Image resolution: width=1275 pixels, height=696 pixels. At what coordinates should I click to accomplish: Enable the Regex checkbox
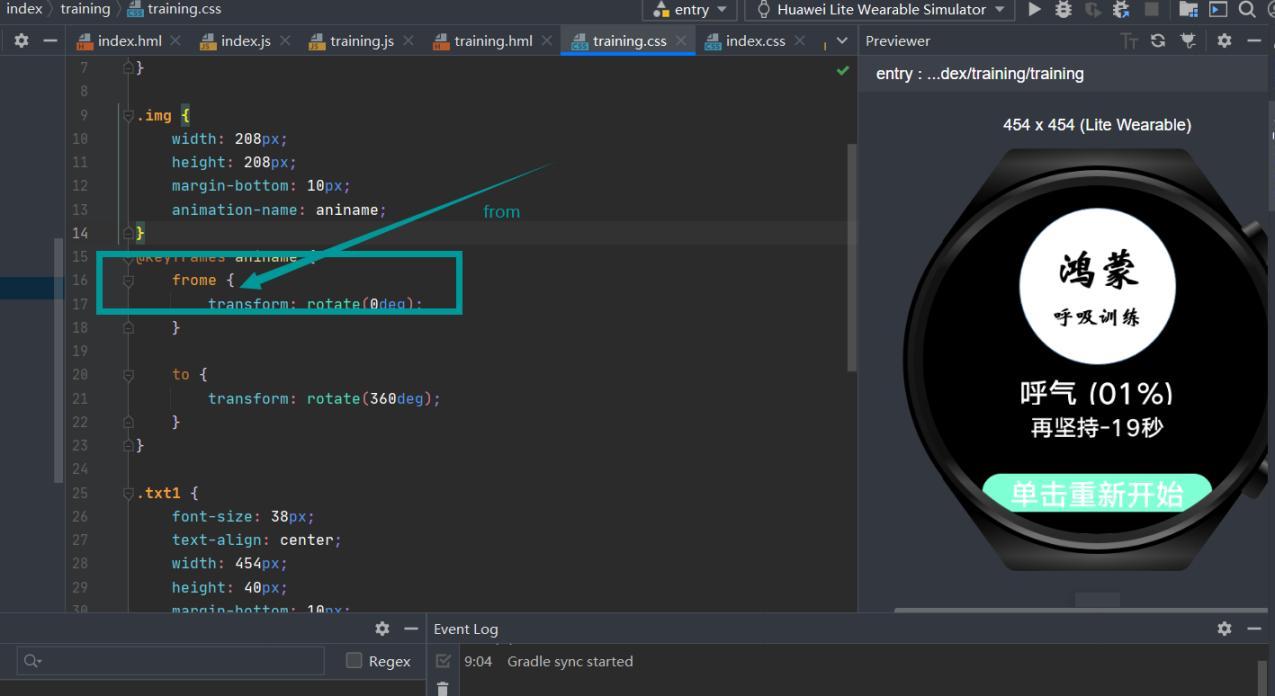(353, 661)
